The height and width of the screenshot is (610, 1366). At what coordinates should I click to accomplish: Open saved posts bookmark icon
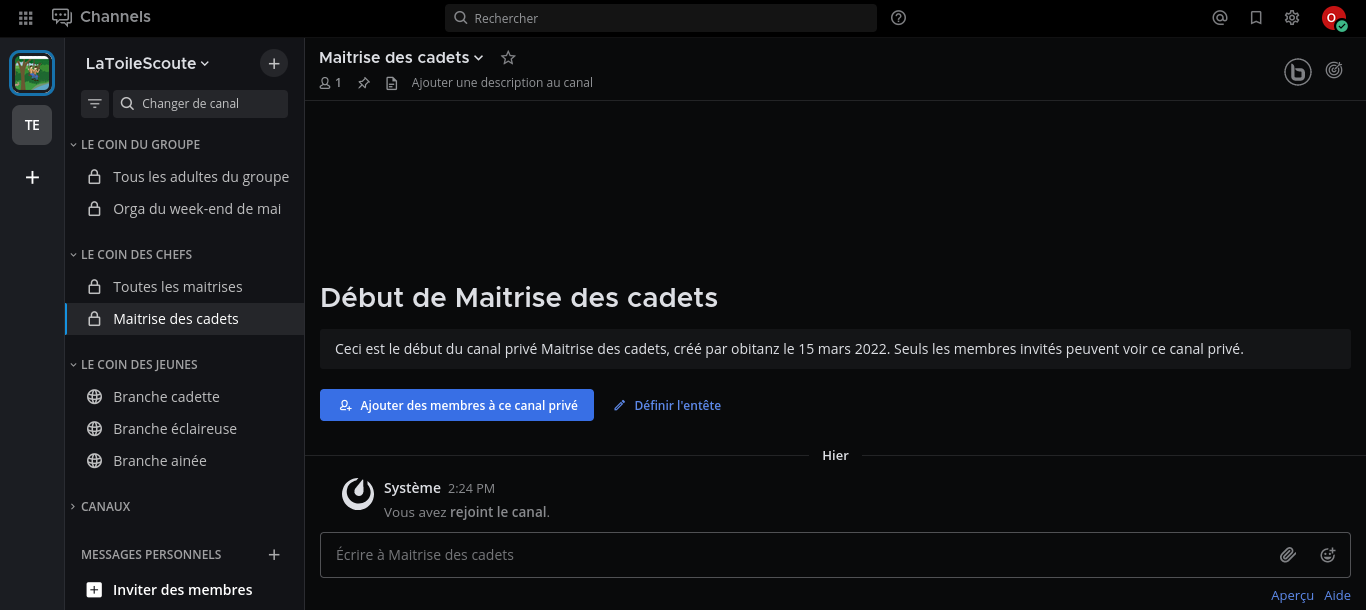pyautogui.click(x=1256, y=18)
